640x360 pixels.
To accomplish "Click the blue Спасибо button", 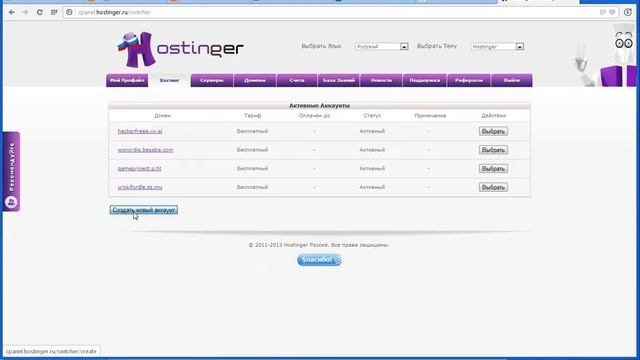I will point(319,260).
